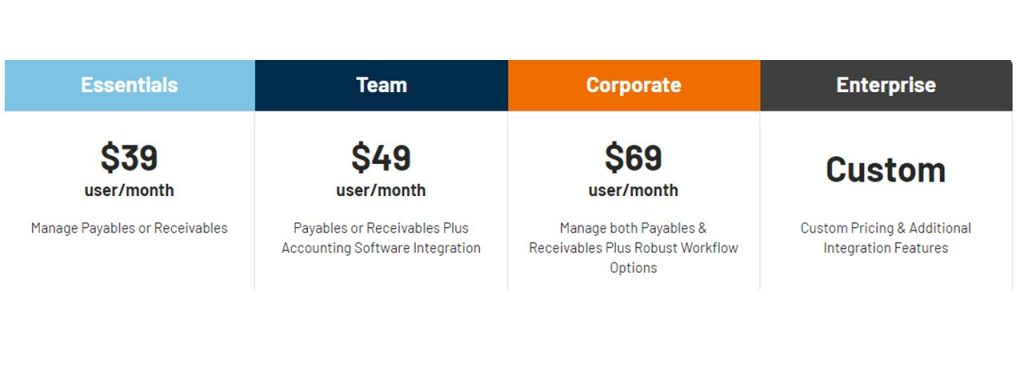Click Custom Pricing & Additional text
1024x384 pixels.
click(886, 229)
